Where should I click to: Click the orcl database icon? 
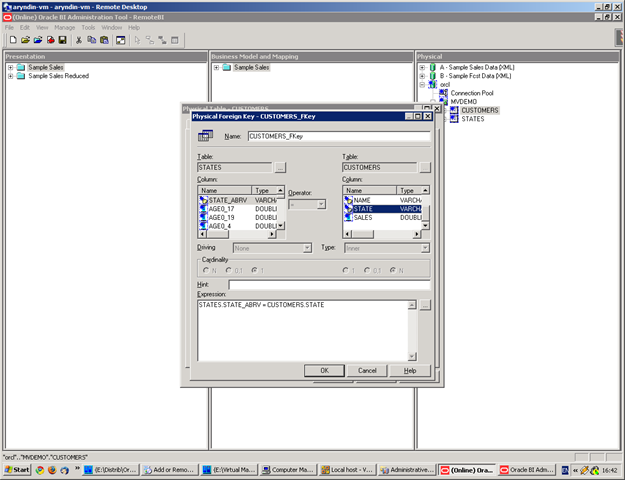tap(432, 85)
